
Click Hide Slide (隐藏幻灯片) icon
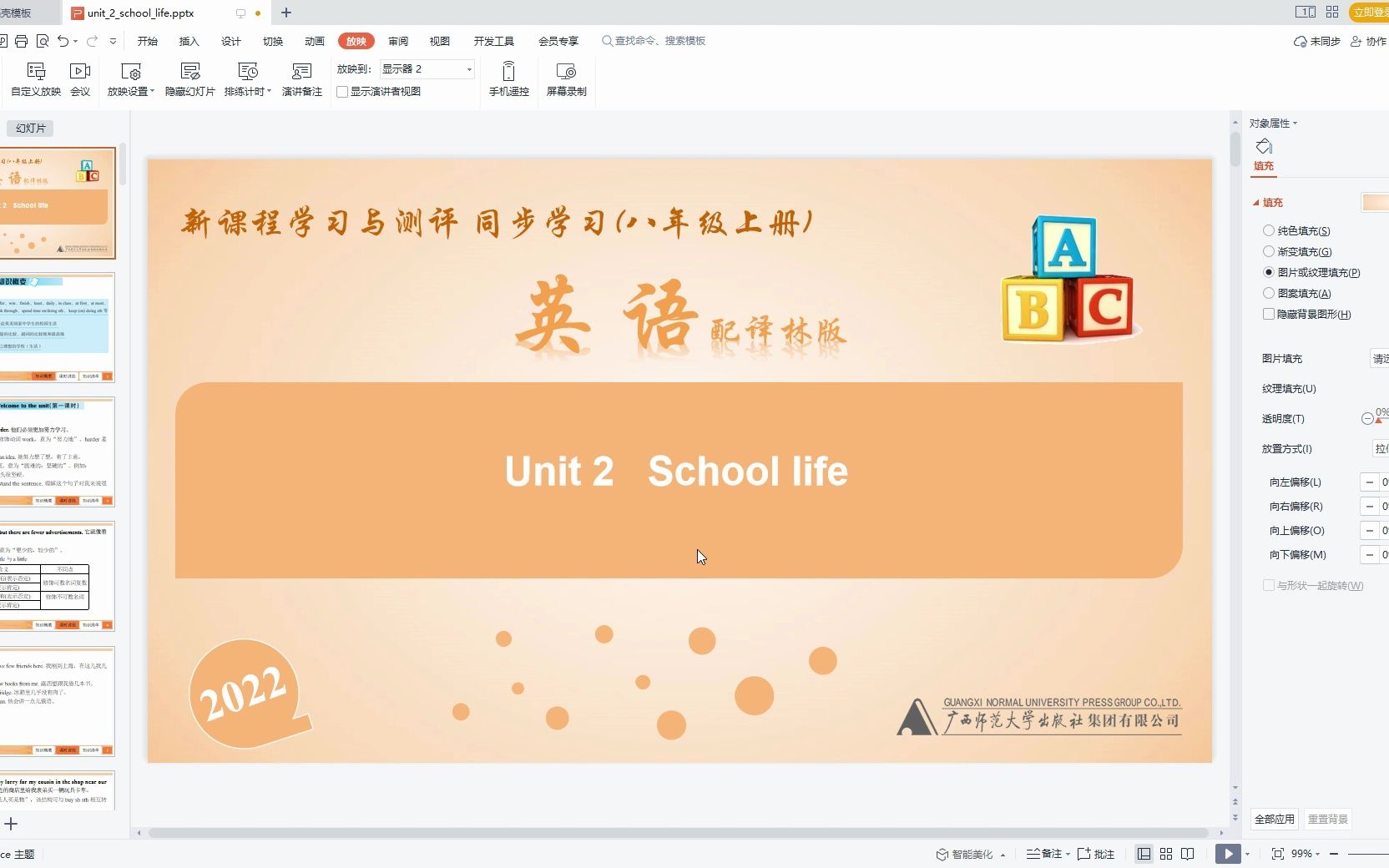click(x=190, y=80)
